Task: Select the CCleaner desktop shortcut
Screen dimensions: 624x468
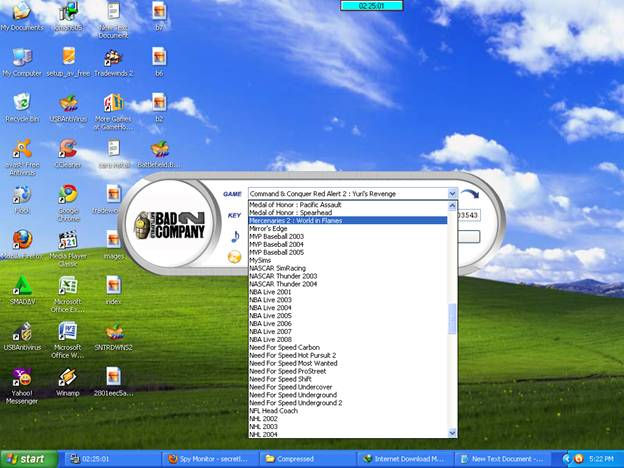Action: click(68, 153)
